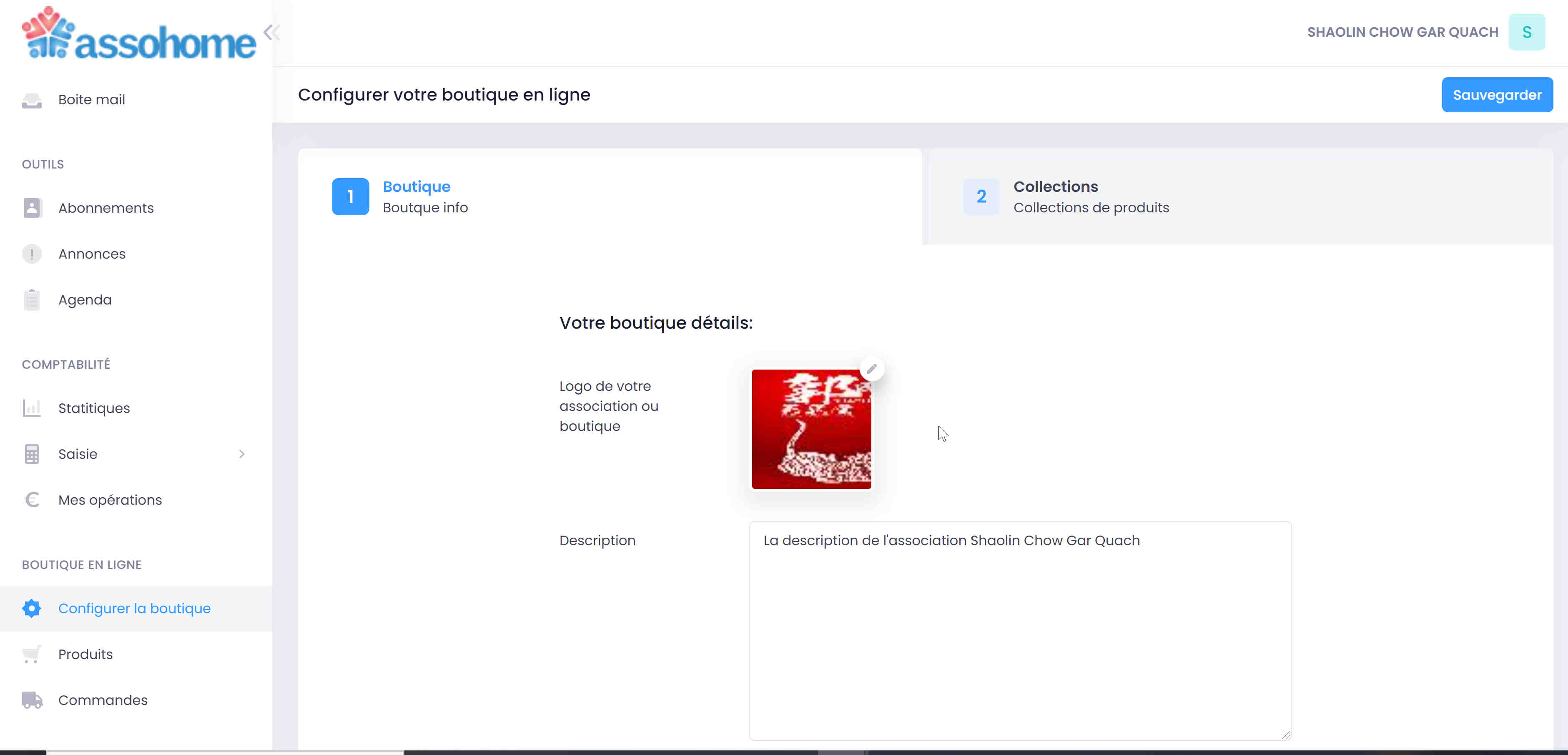This screenshot has width=1568, height=755.
Task: Click the Abonnements person icon
Action: pos(32,208)
